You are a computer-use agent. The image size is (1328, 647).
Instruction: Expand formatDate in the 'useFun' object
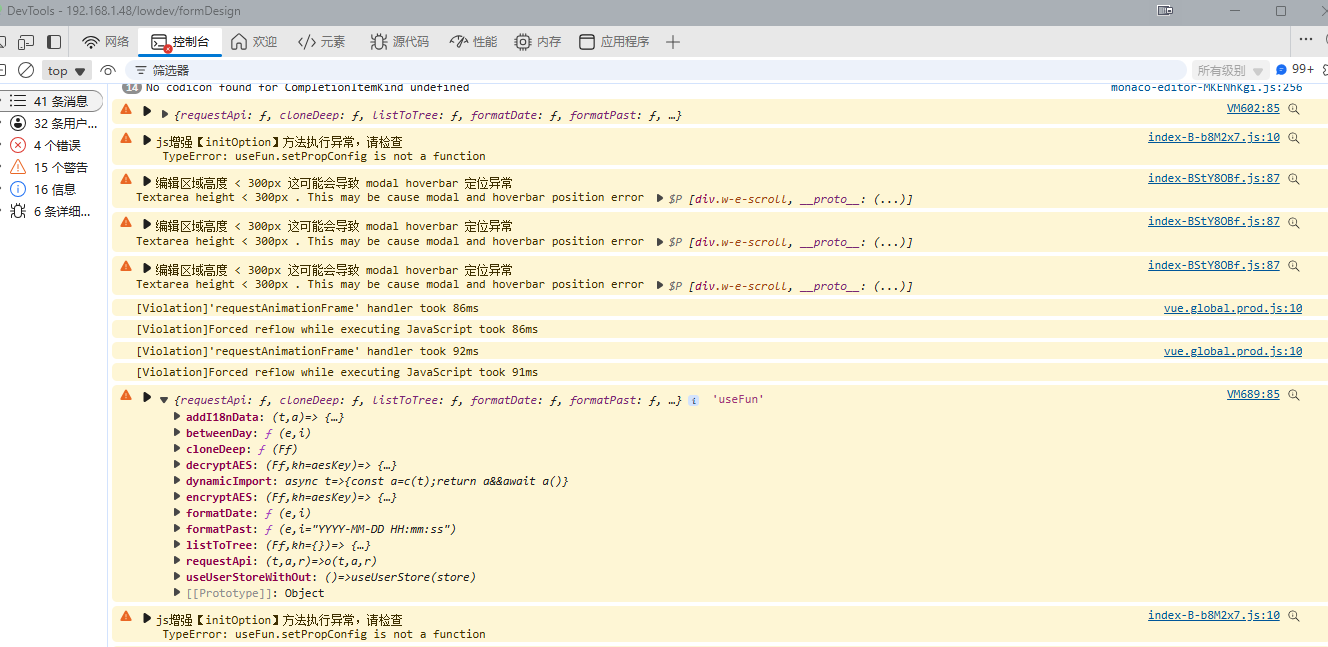click(179, 513)
